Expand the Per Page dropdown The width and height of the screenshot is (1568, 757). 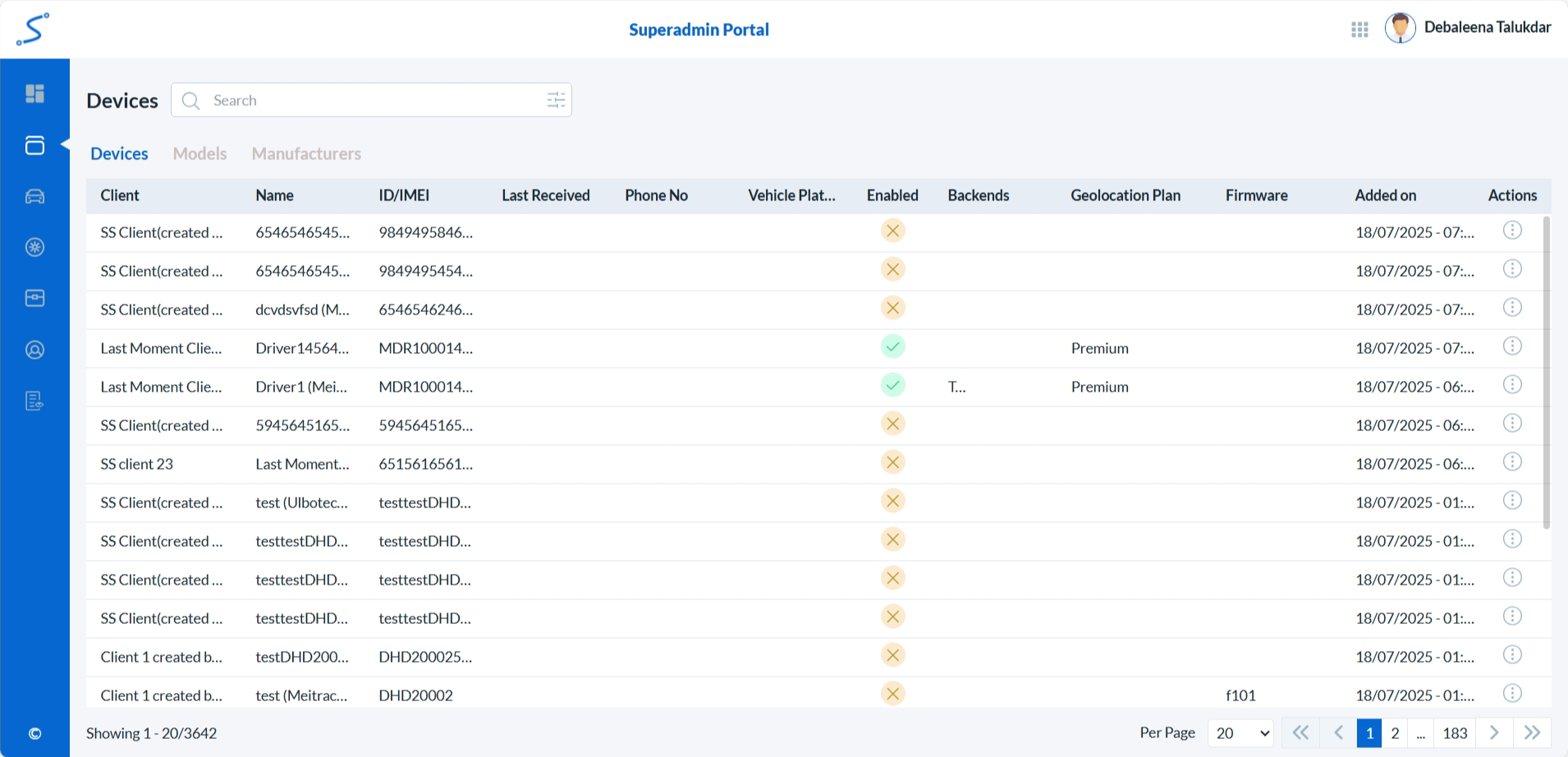(1241, 733)
